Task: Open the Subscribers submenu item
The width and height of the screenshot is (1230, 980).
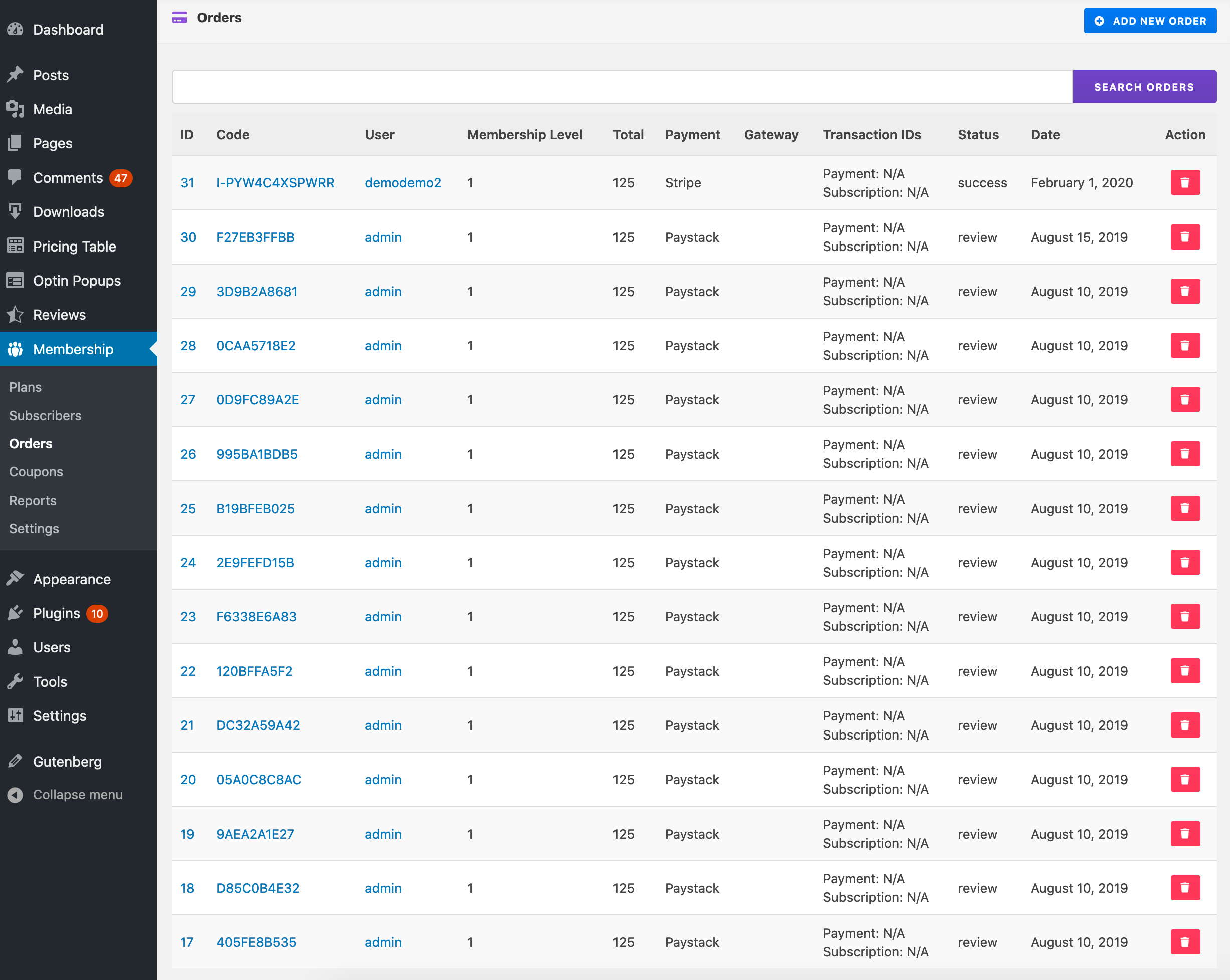Action: [x=45, y=415]
